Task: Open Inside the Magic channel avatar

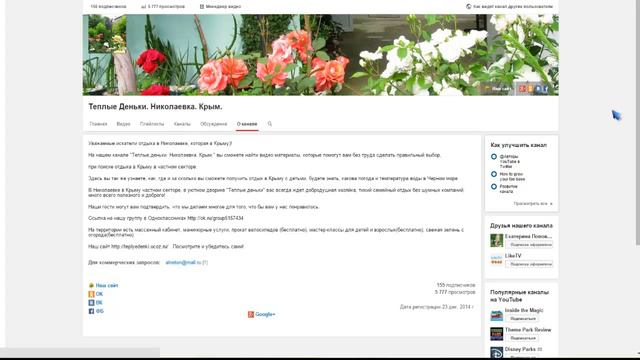Action: [497, 315]
